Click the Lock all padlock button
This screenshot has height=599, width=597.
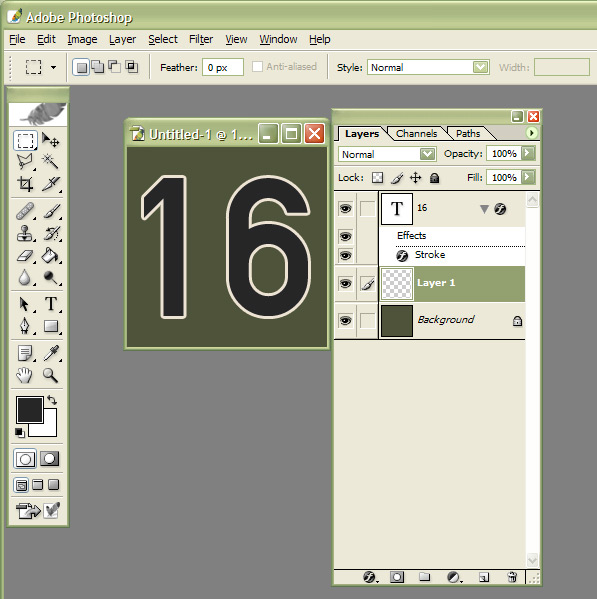coord(434,178)
